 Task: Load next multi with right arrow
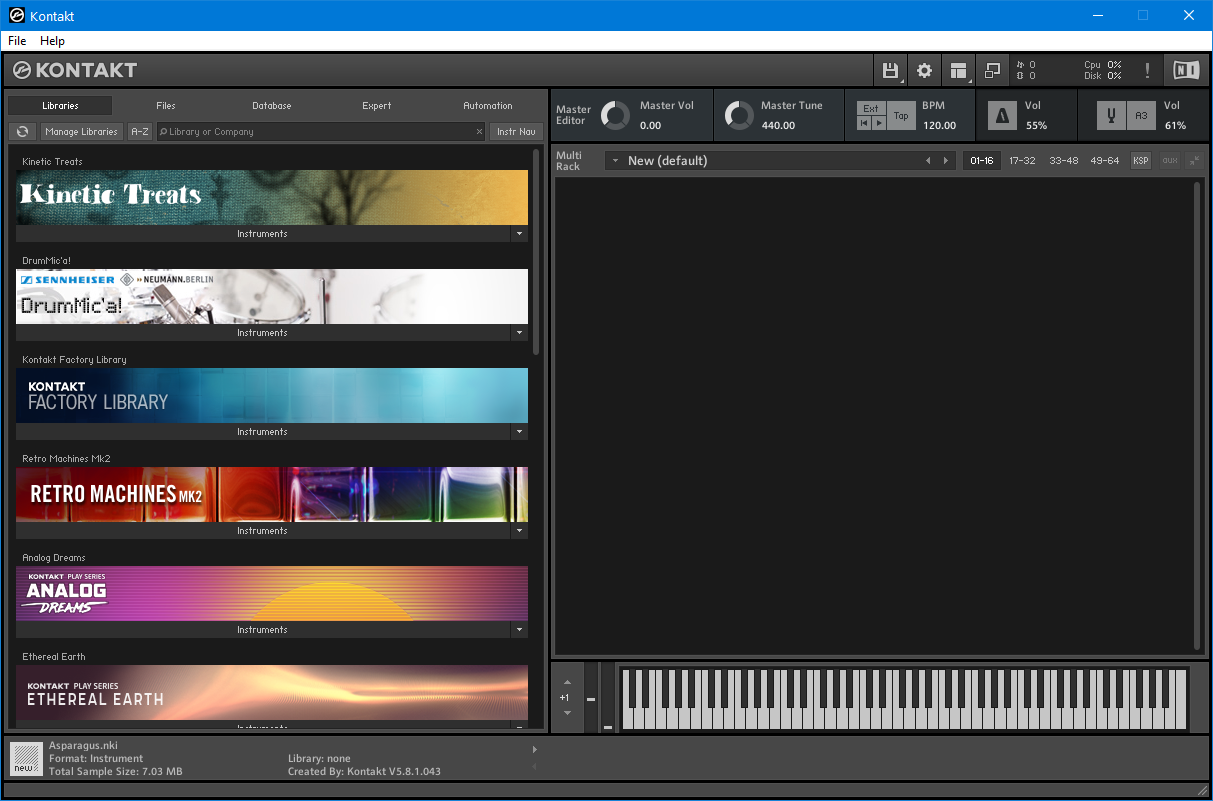tap(946, 161)
